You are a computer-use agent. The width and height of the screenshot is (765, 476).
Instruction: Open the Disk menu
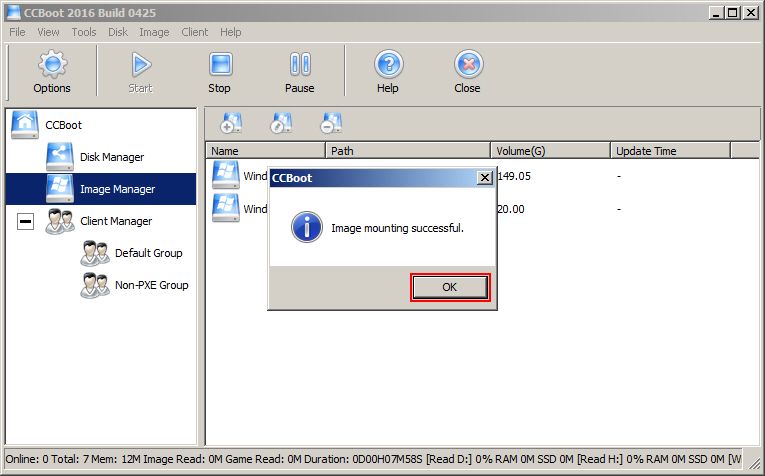coord(118,32)
